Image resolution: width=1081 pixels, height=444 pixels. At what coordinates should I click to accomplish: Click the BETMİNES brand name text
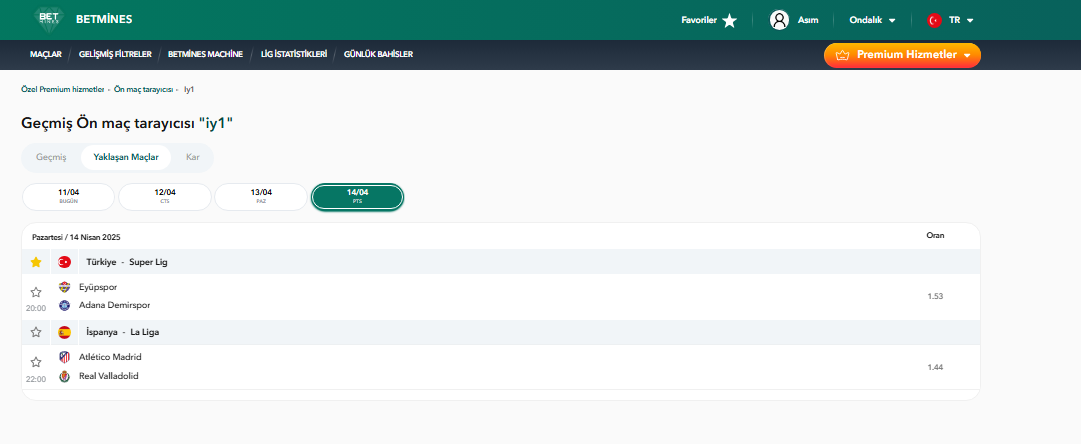[104, 19]
